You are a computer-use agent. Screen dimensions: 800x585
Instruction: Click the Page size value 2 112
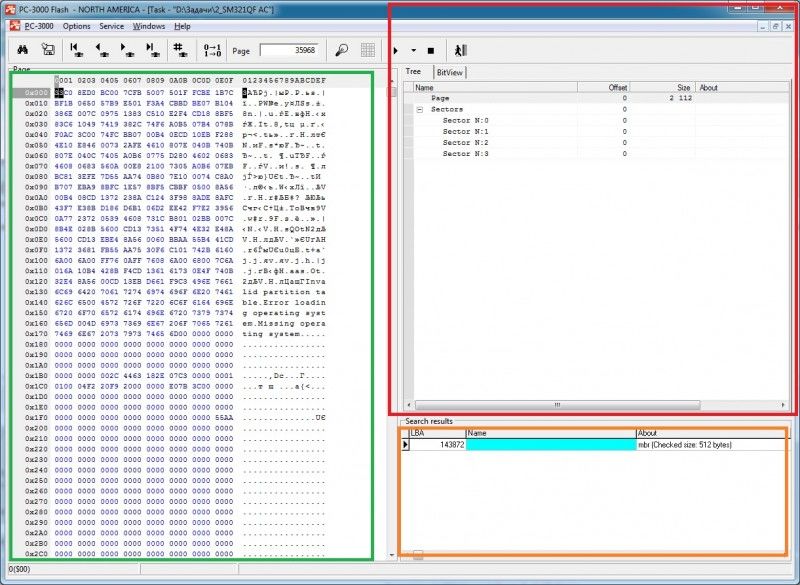[x=681, y=98]
